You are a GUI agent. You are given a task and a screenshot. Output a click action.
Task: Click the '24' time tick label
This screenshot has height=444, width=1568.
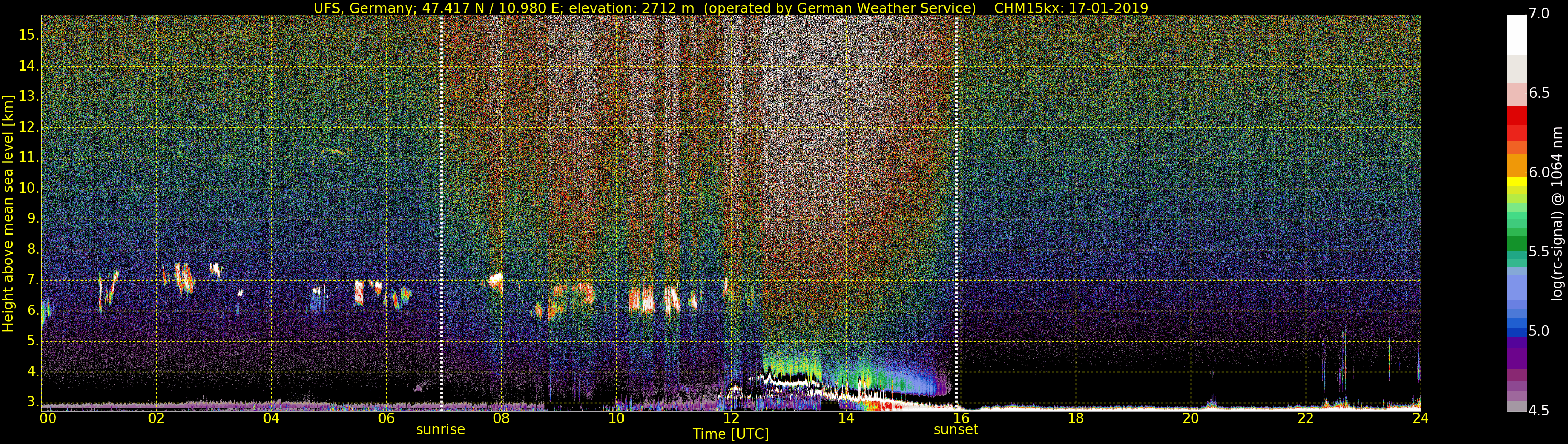[1421, 418]
